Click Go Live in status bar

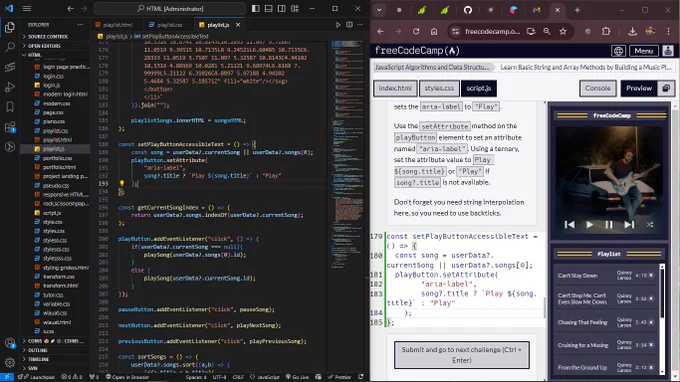[297, 377]
